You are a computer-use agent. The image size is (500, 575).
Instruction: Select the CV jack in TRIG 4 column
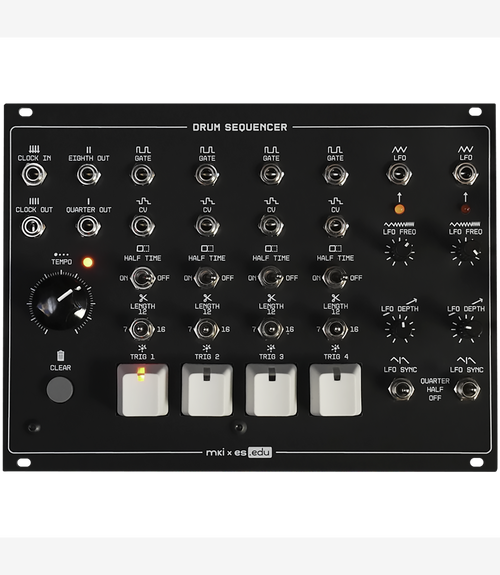335,226
